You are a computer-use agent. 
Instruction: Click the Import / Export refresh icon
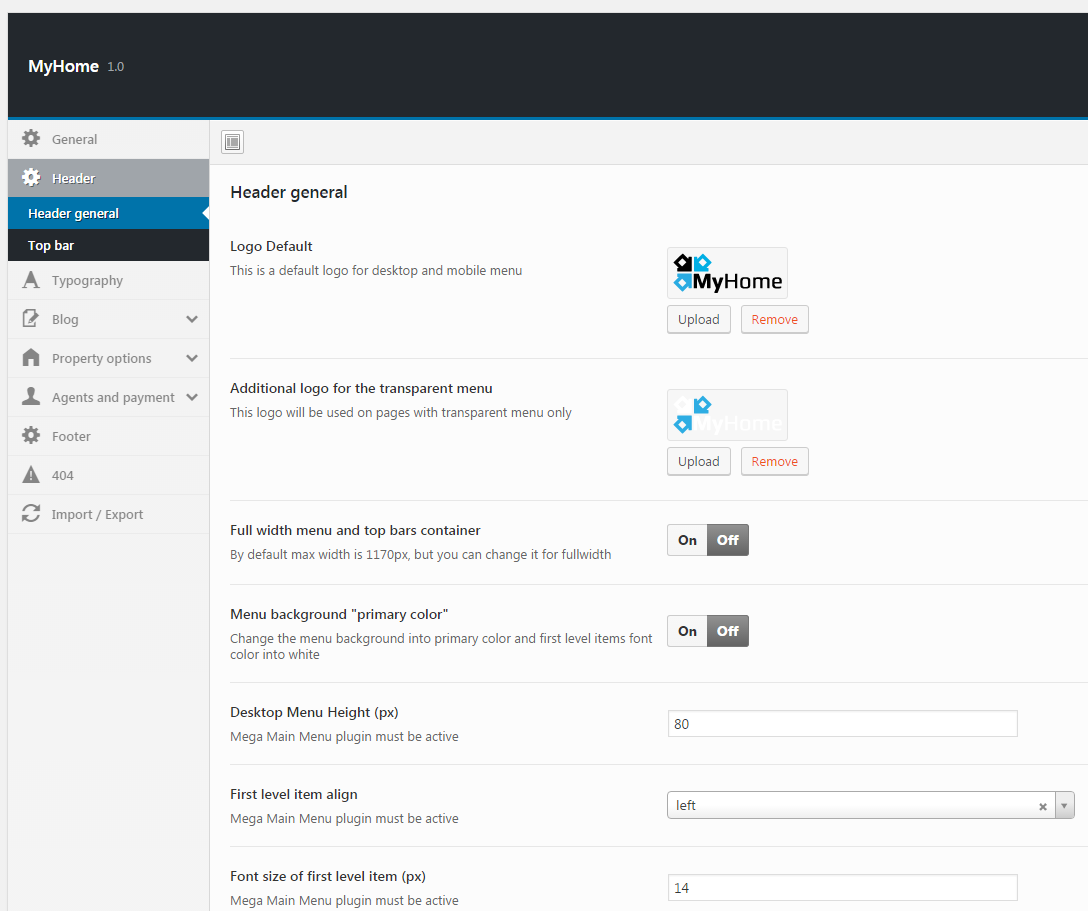[x=31, y=513]
